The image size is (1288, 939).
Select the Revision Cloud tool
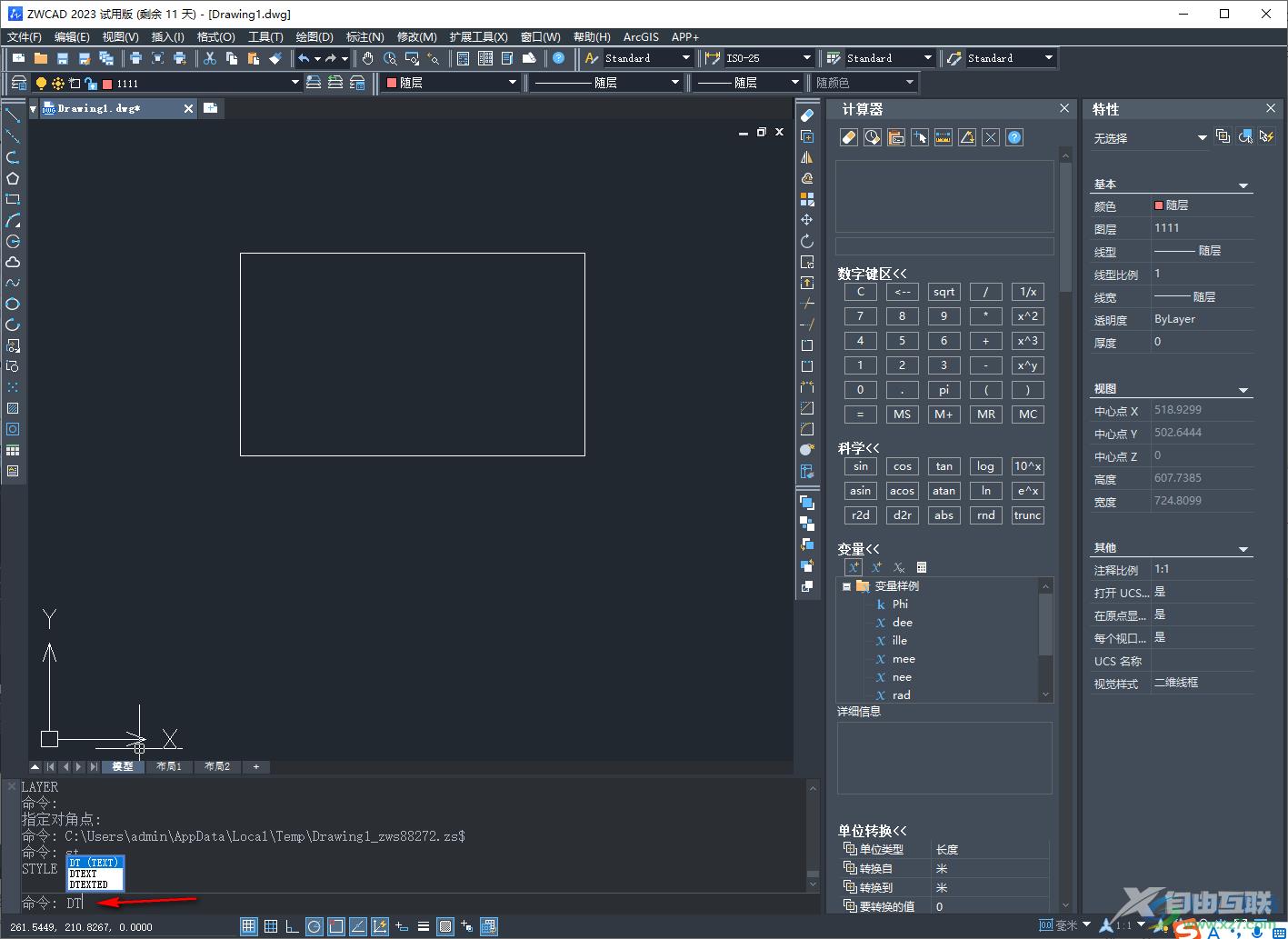13,262
